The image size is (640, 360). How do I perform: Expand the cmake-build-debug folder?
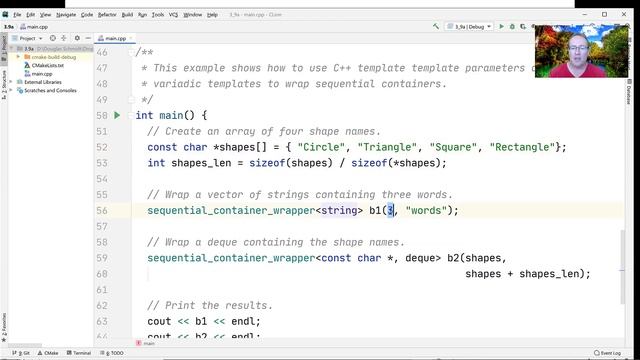[x=18, y=57]
